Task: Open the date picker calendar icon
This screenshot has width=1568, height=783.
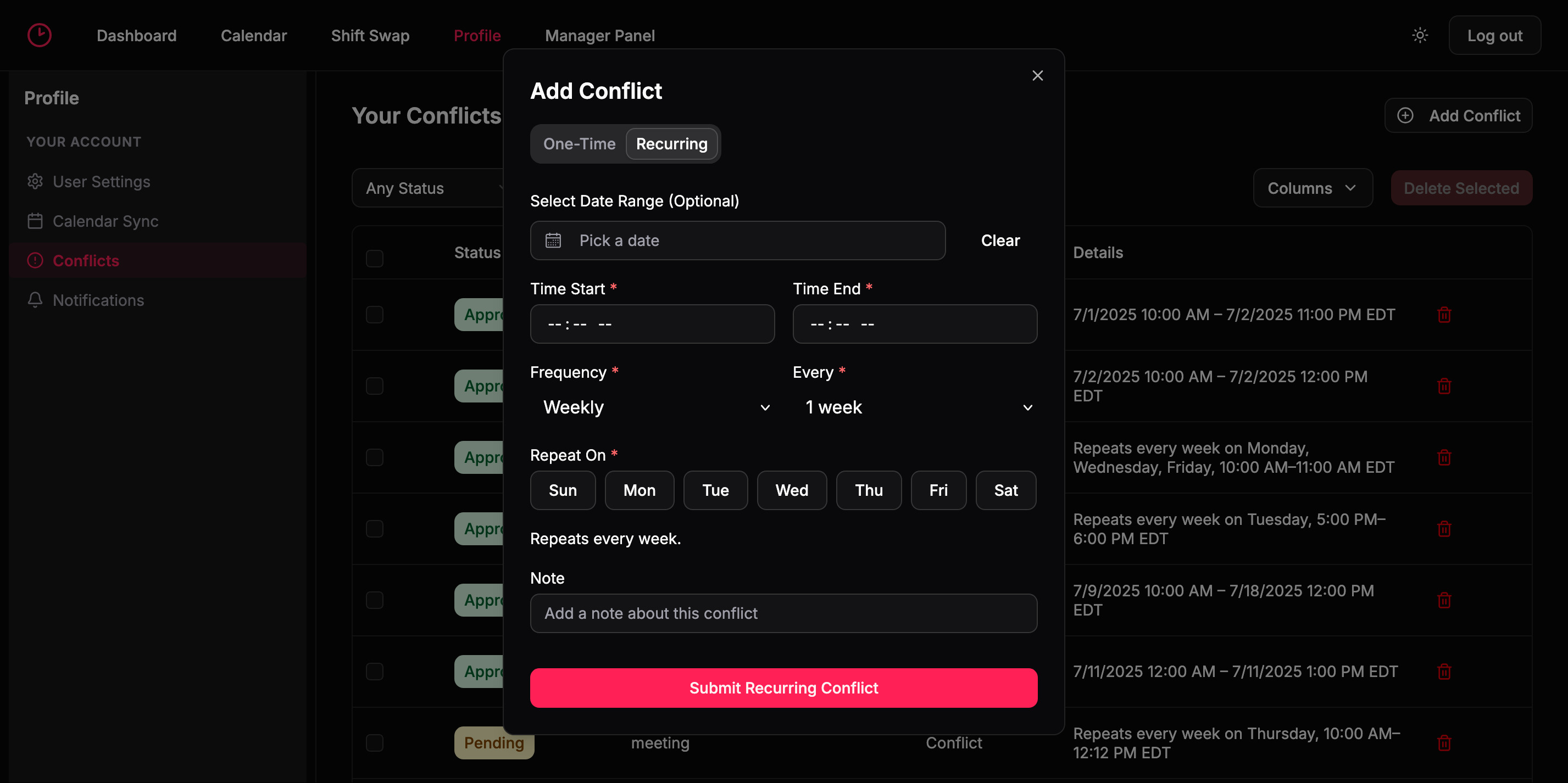Action: point(553,241)
